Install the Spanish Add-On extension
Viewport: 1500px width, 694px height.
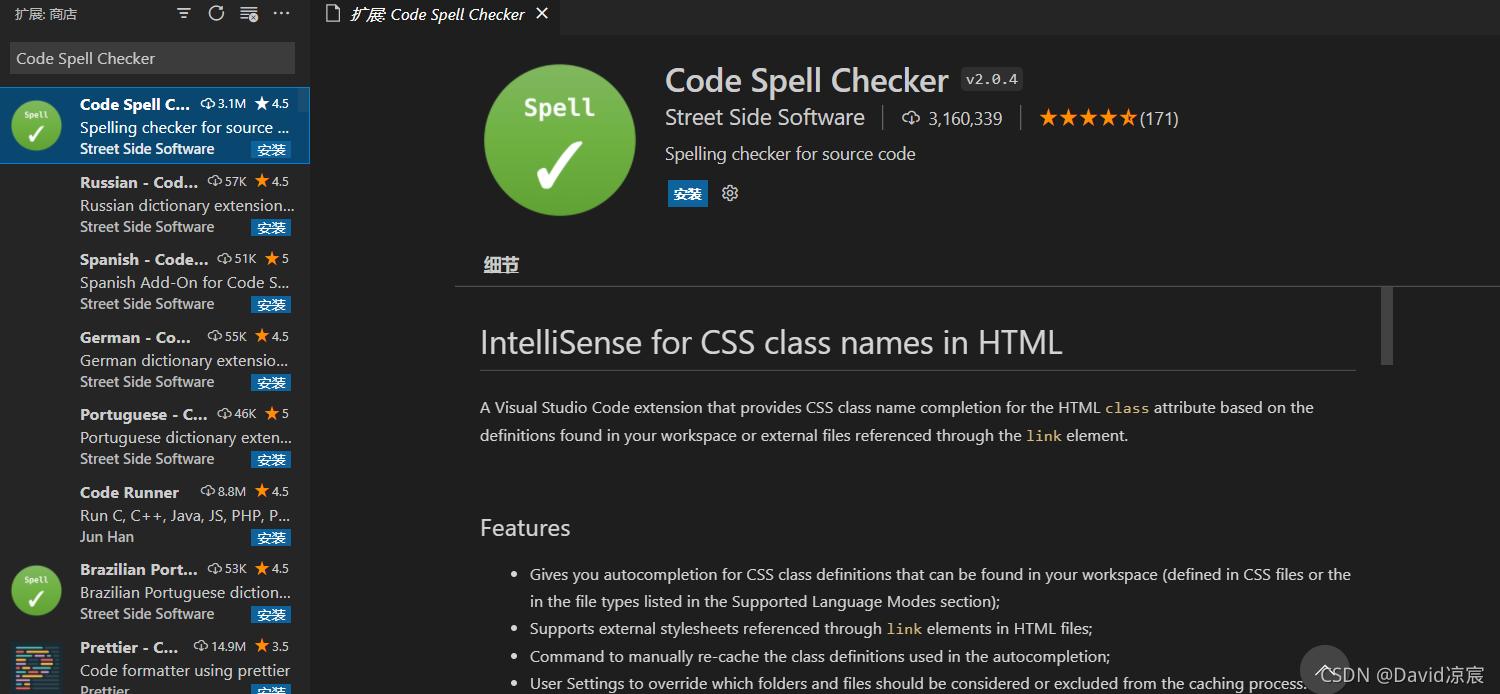[271, 305]
